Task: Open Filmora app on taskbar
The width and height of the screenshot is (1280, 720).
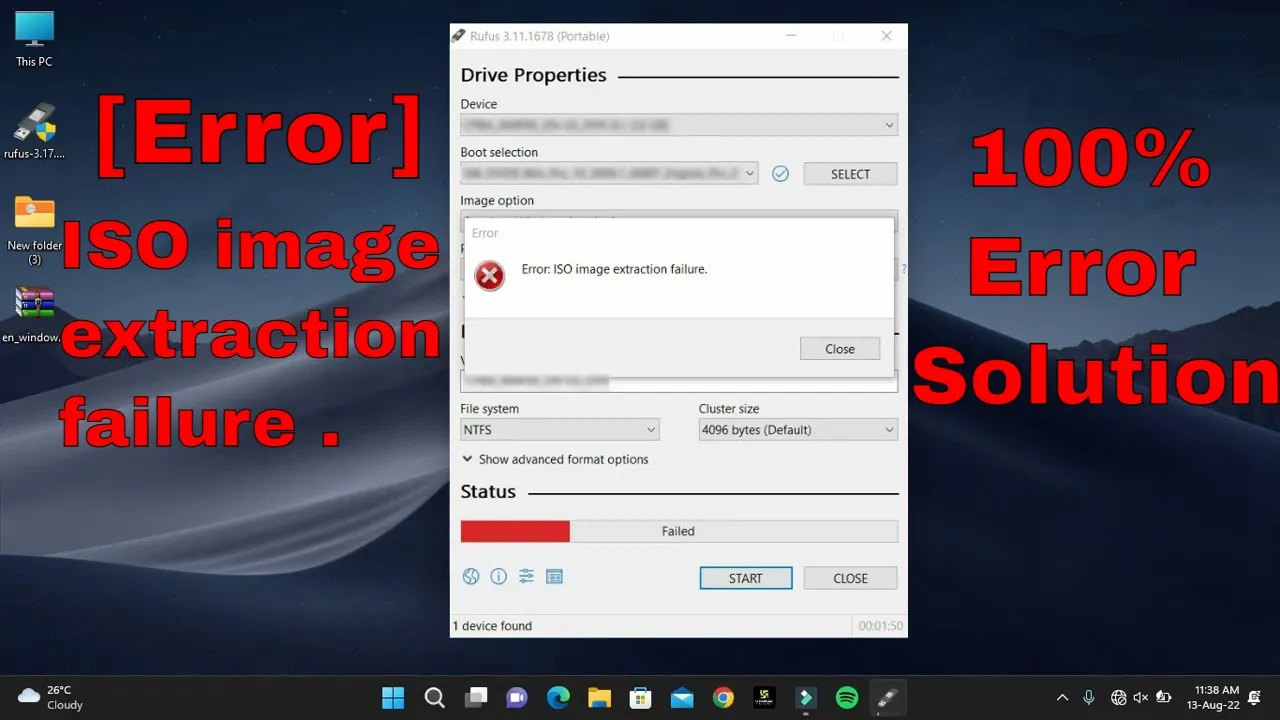Action: point(805,697)
